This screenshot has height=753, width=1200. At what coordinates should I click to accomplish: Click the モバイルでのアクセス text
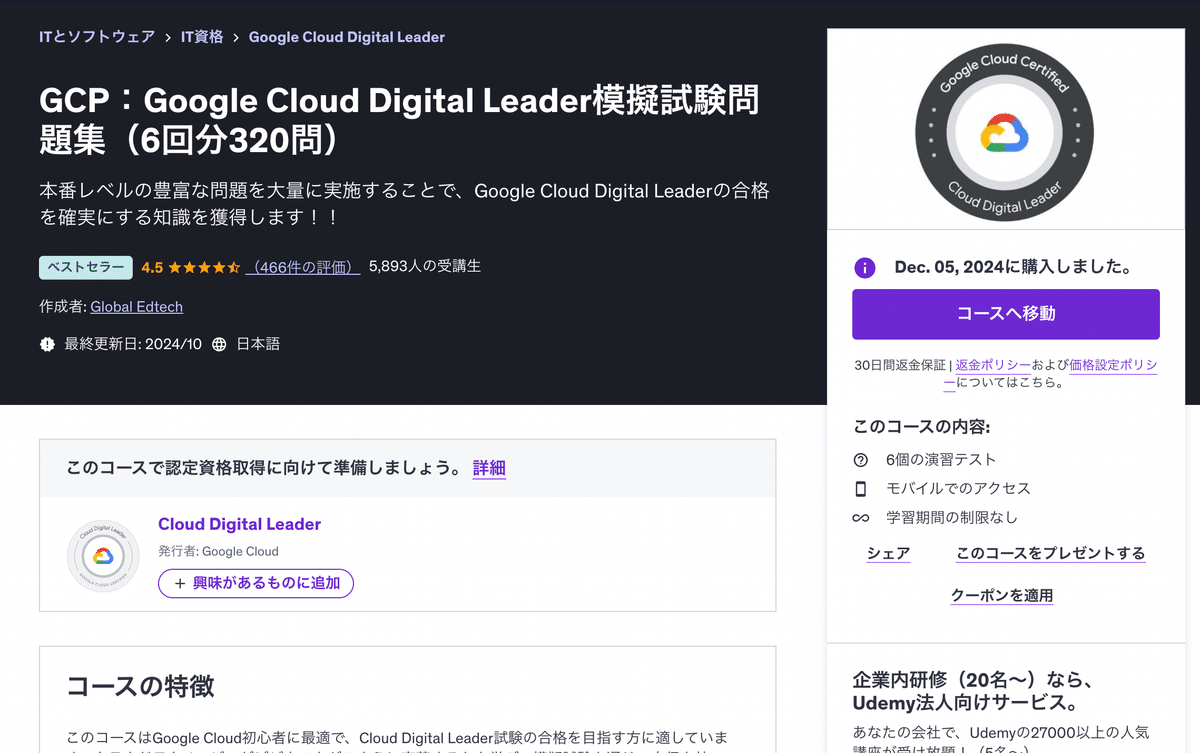(x=958, y=489)
